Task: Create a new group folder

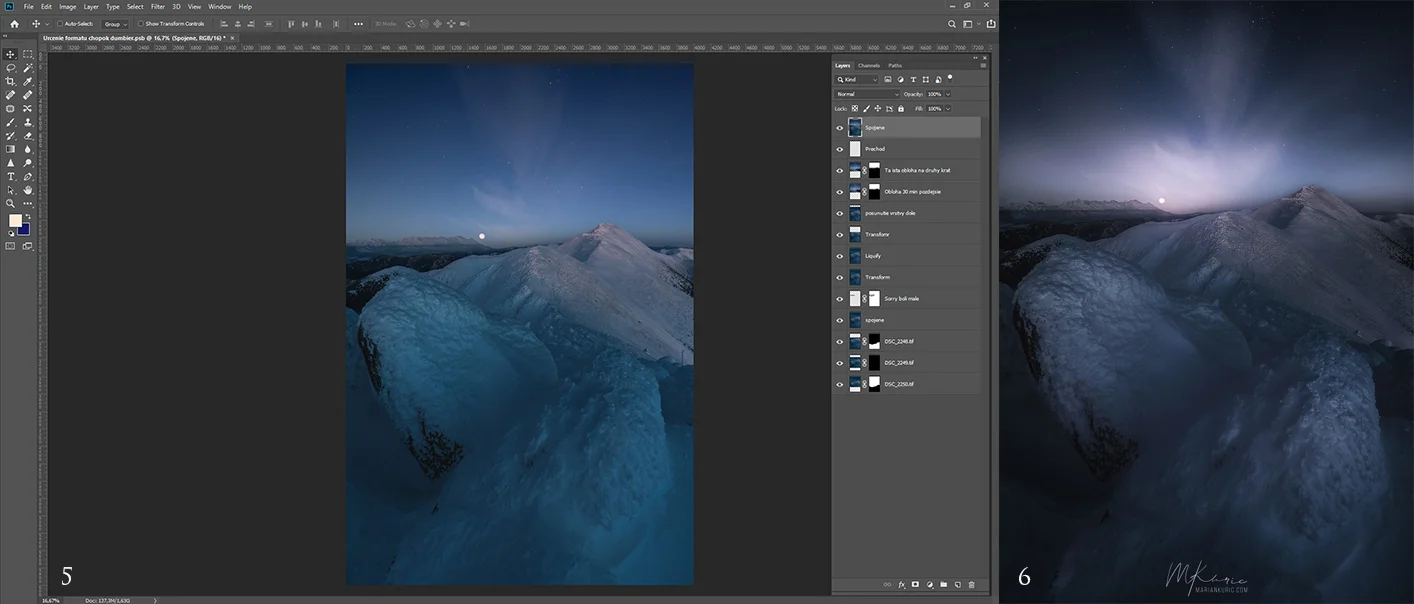Action: pos(943,584)
